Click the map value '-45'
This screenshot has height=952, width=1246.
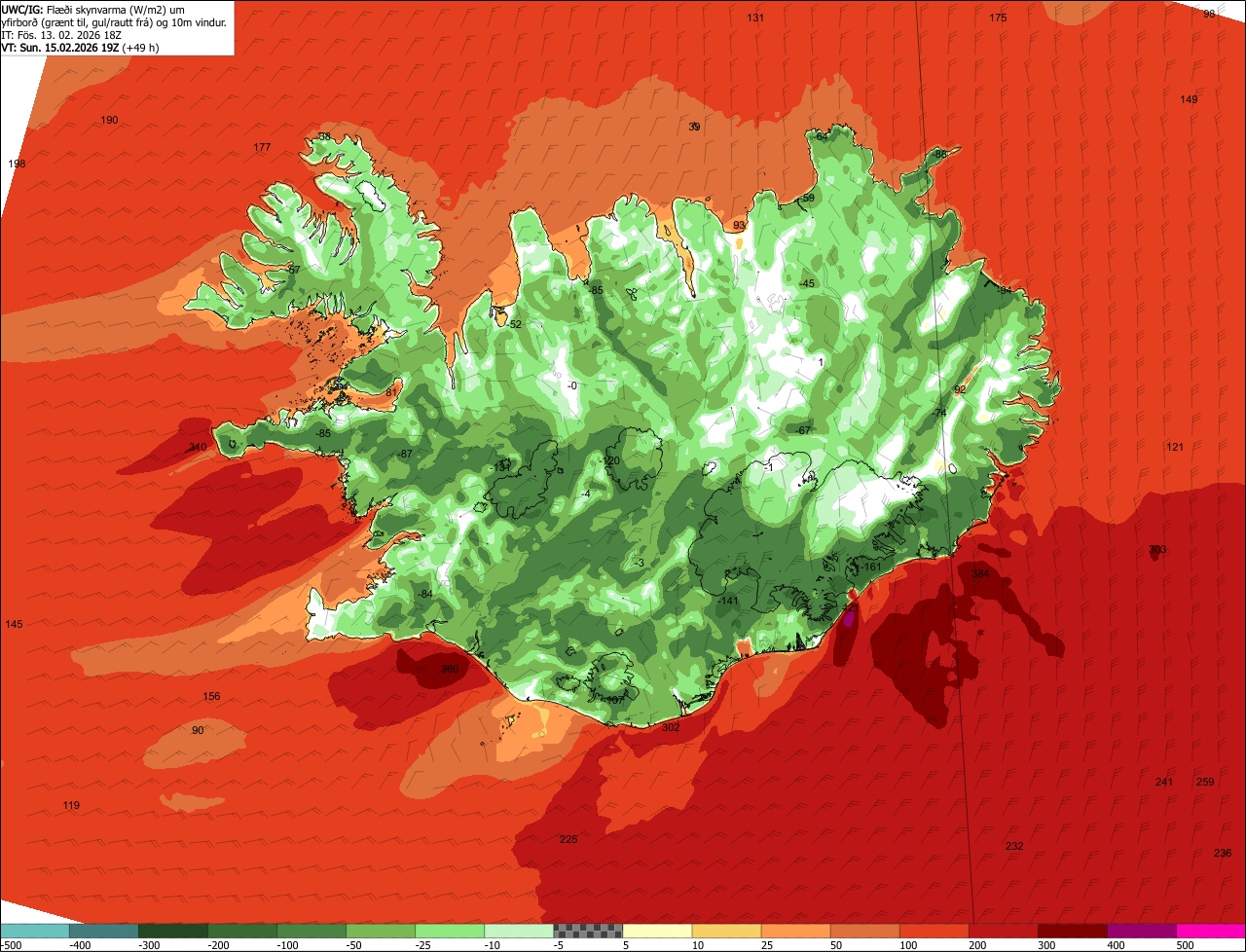tap(806, 283)
